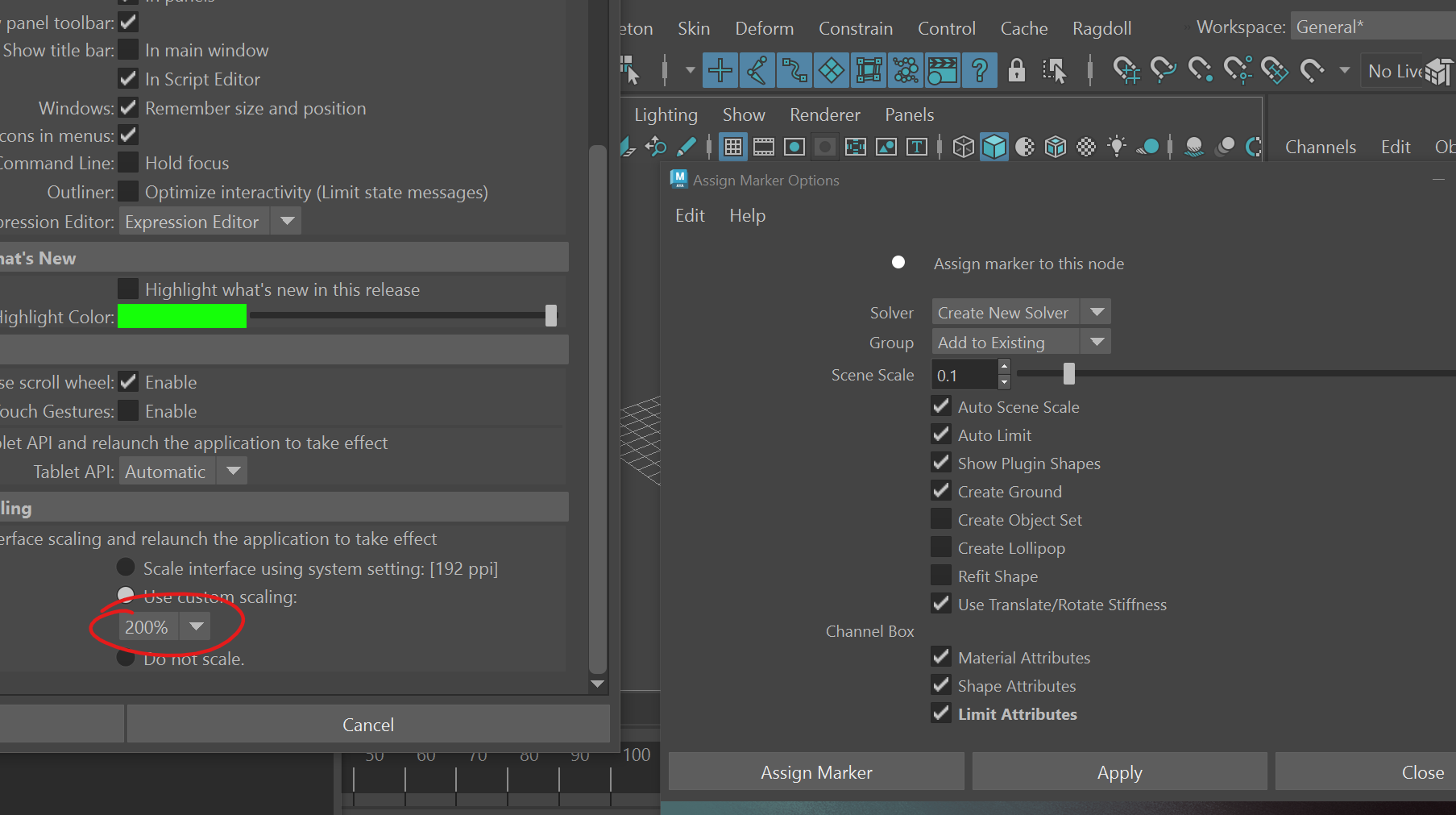Click the green Highlight Color swatch

coord(182,317)
